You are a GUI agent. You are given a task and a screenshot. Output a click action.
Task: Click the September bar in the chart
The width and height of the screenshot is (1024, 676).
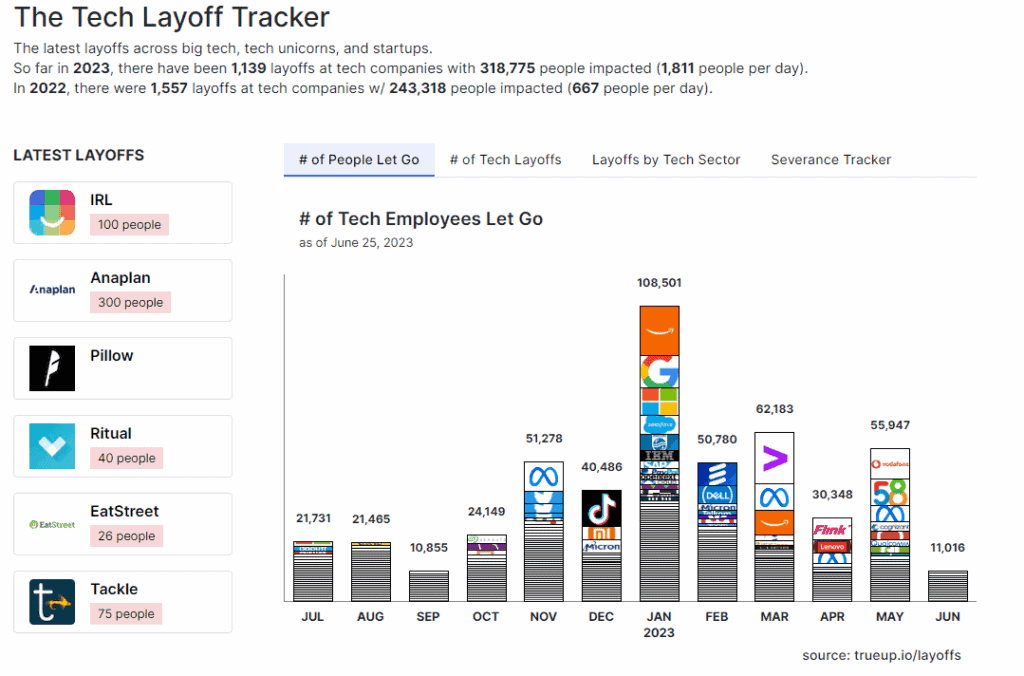coord(428,586)
